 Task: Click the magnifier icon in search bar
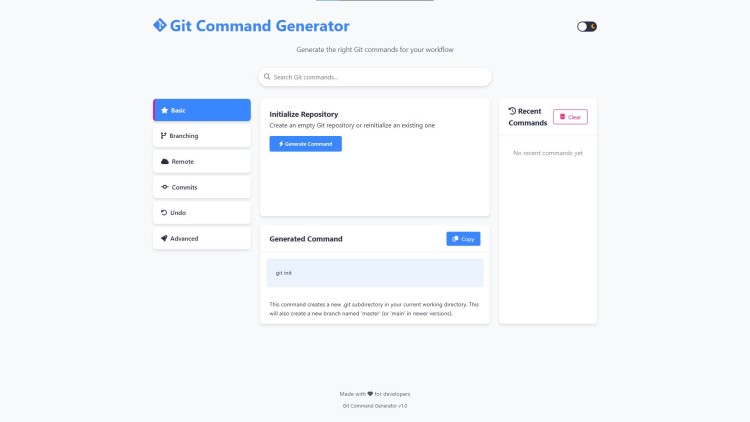click(x=267, y=77)
